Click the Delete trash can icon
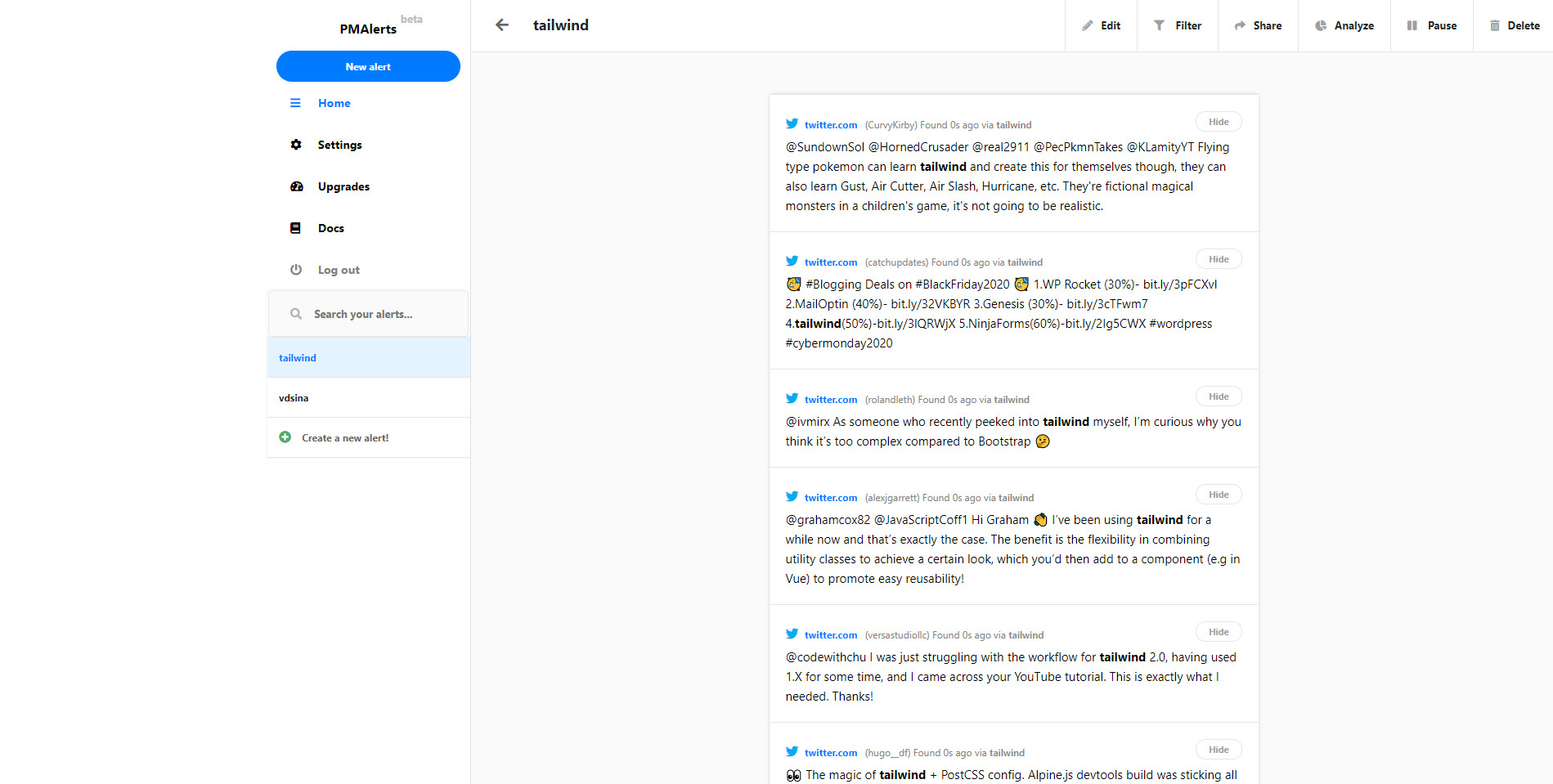 (x=1495, y=26)
